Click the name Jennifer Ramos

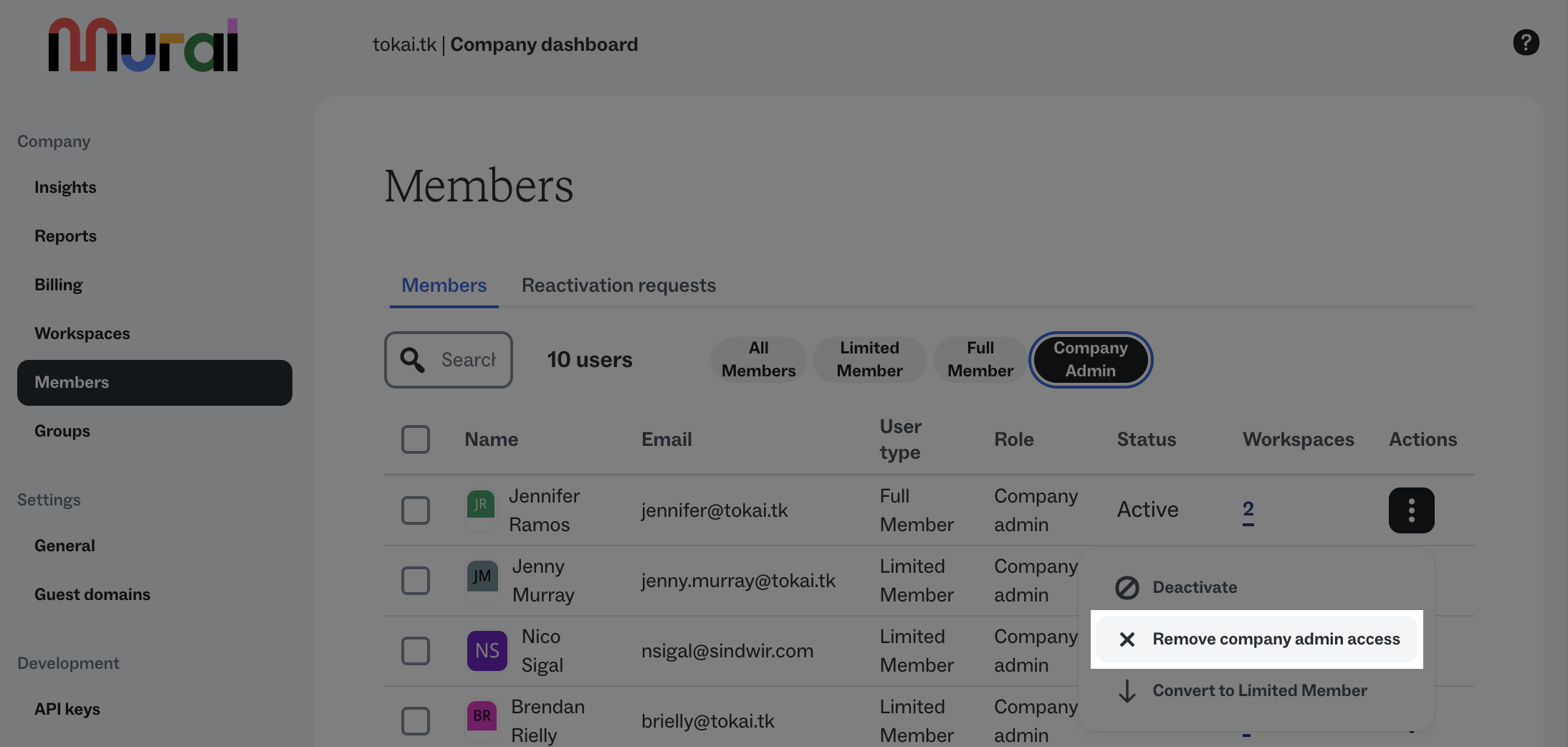click(x=545, y=510)
